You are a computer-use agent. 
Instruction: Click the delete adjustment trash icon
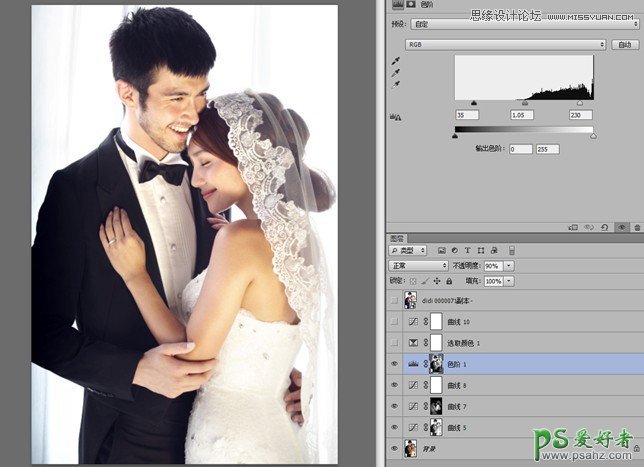click(636, 227)
